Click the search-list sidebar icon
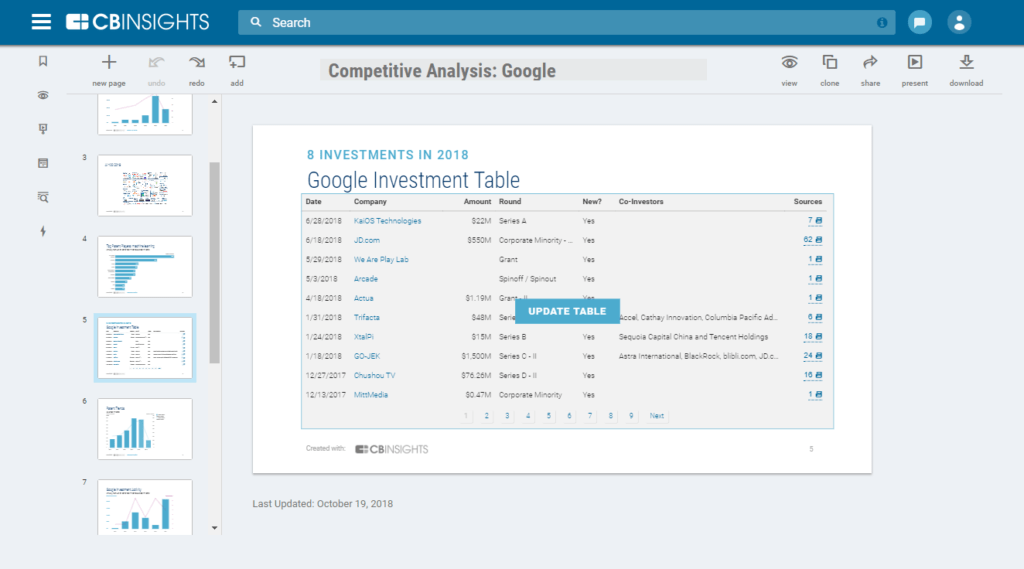 [x=43, y=197]
